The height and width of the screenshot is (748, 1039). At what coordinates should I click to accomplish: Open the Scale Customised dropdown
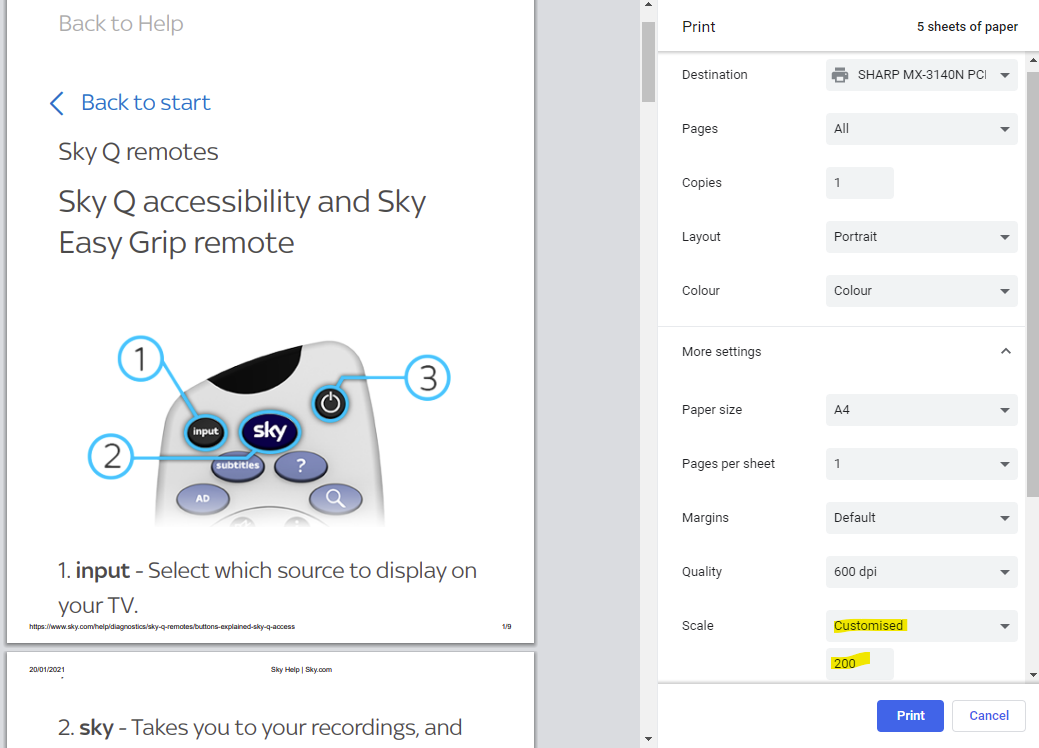pyautogui.click(x=921, y=626)
